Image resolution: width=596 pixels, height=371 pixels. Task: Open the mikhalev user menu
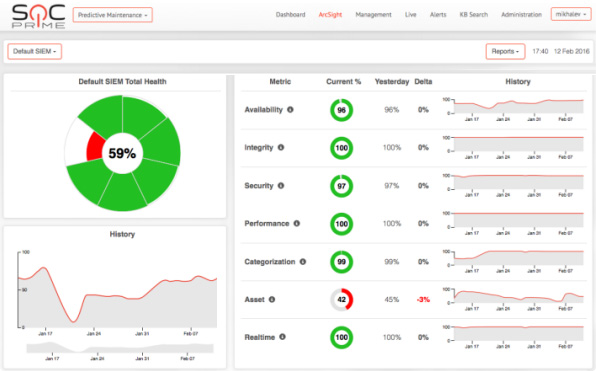pyautogui.click(x=571, y=14)
